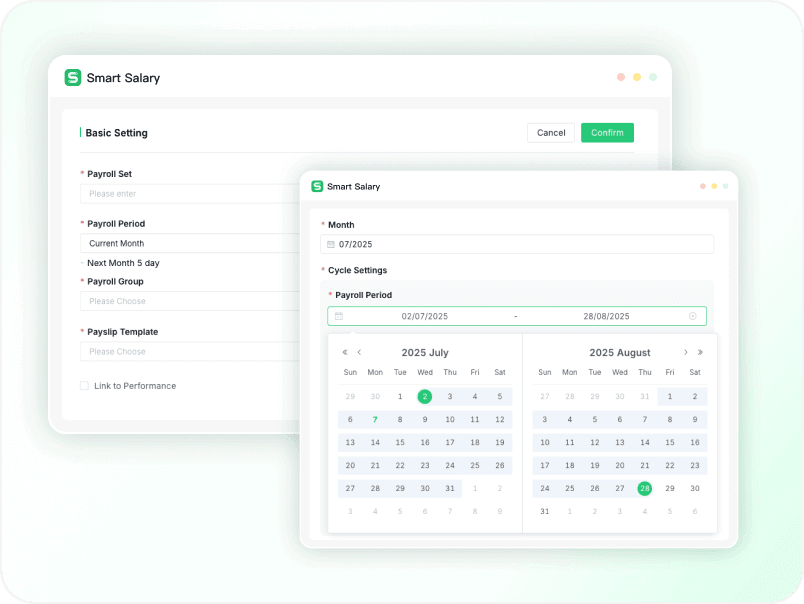Screen dimensions: 804x604
Task: Click the Smart Salary logo in front window
Action: pyautogui.click(x=317, y=186)
